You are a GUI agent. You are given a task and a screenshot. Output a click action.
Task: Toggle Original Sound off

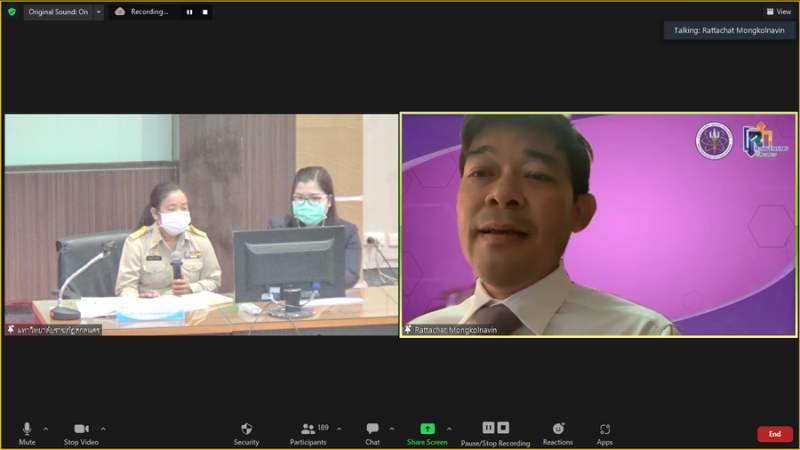click(56, 12)
